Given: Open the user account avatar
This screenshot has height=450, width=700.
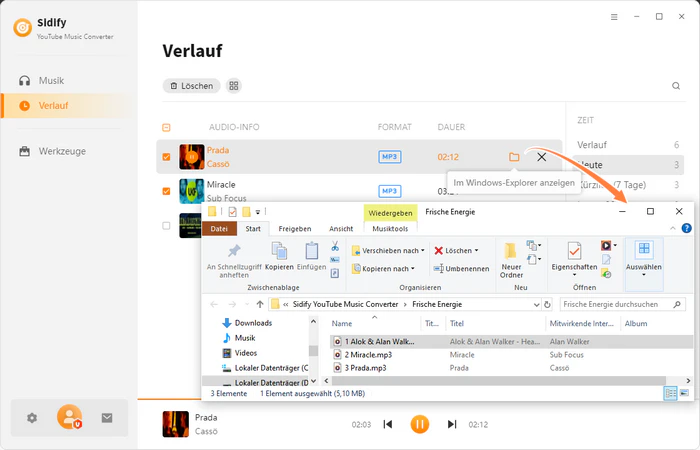Looking at the screenshot, I should point(70,417).
